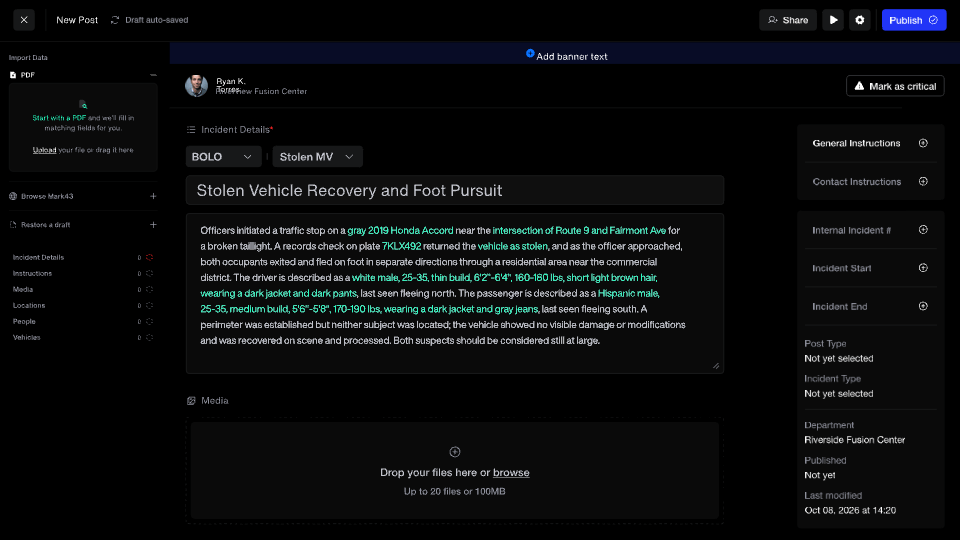Click the Incident Details list icon
Image resolution: width=960 pixels, height=540 pixels.
pos(191,130)
